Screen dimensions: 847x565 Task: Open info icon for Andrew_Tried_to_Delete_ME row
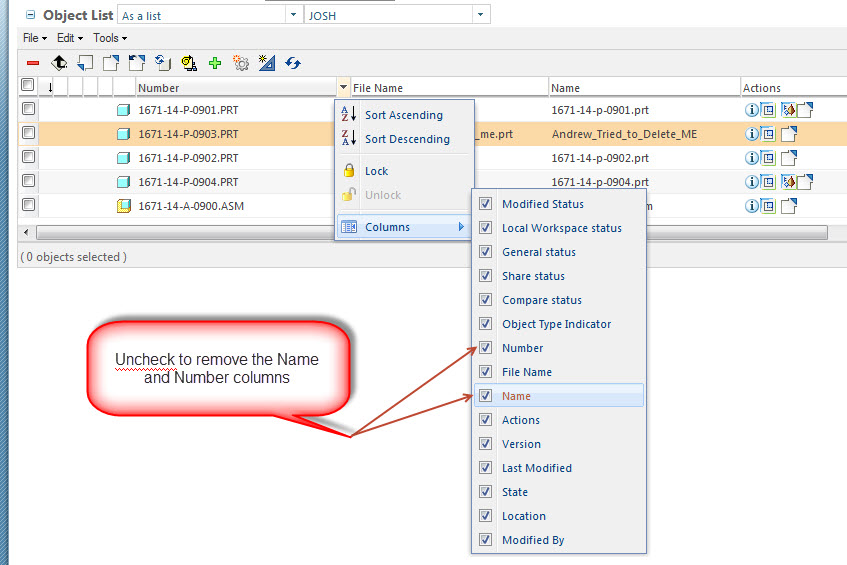751,134
